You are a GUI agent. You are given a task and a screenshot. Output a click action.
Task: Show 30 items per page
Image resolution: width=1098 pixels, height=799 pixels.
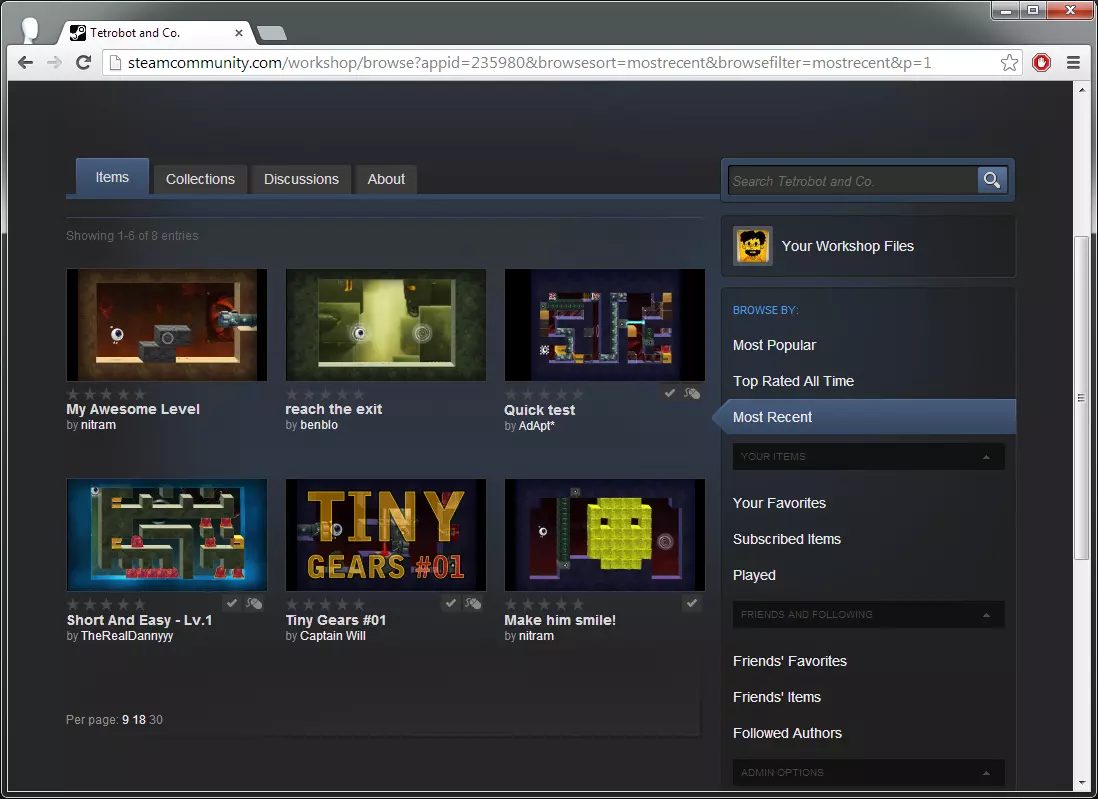point(156,720)
